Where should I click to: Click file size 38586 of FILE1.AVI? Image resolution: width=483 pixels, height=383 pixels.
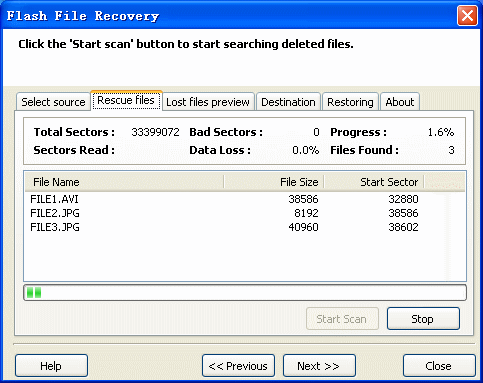coord(303,199)
